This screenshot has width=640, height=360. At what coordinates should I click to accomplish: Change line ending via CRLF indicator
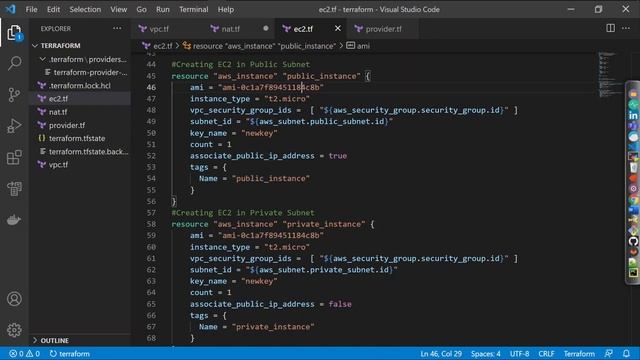[546, 353]
